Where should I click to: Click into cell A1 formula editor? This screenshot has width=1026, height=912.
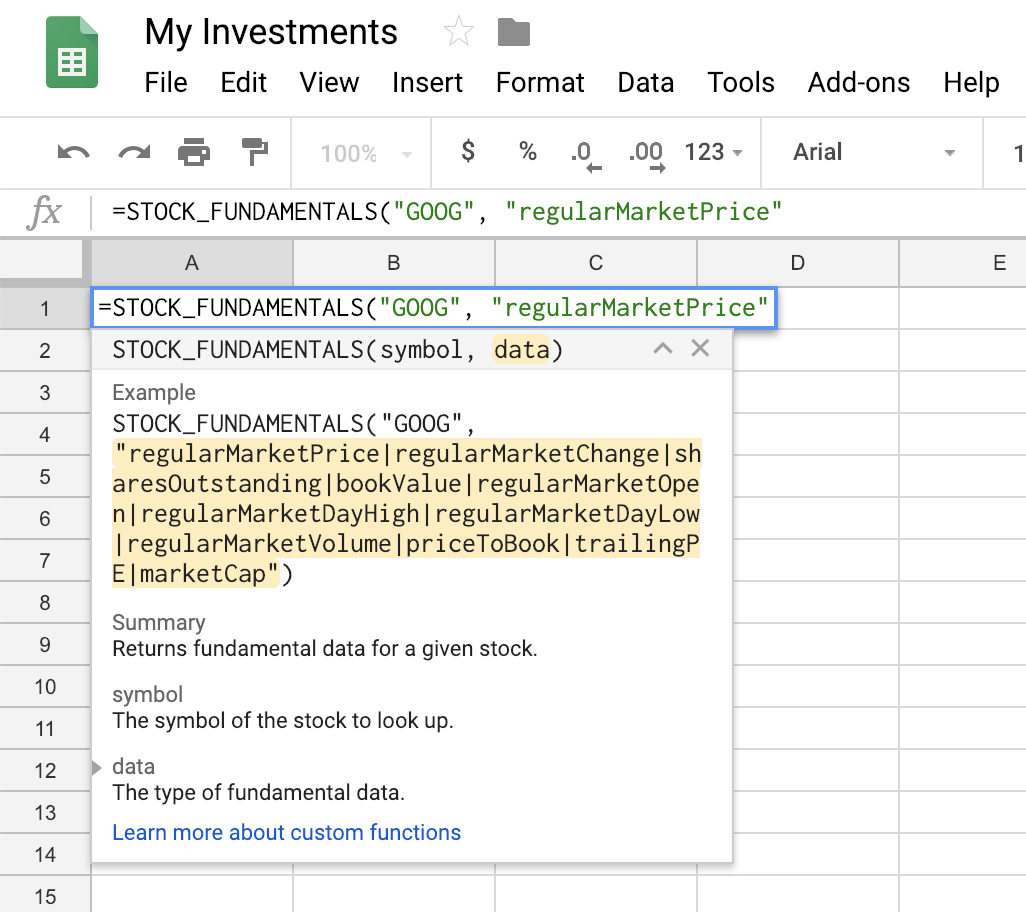[x=433, y=307]
